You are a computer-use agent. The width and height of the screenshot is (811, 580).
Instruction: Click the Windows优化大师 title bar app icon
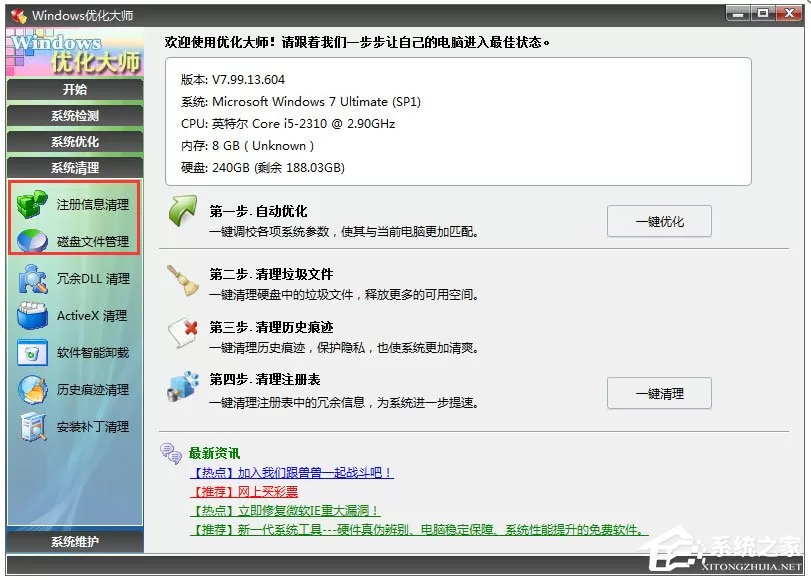coord(19,16)
